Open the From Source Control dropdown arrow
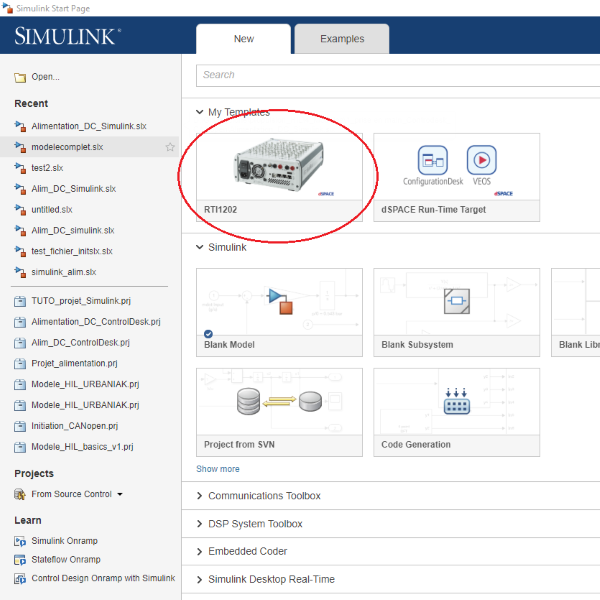This screenshot has height=600, width=600. point(120,494)
